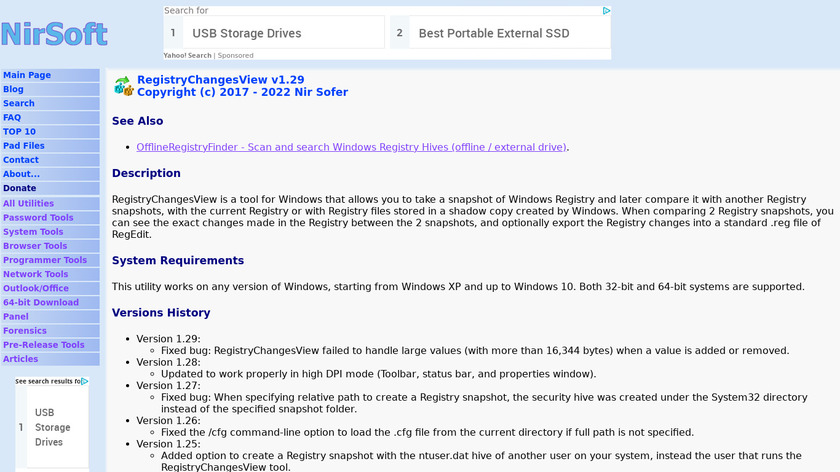Click Copyright (c) 2017 - 2022 Nir Sofer text
Image resolution: width=840 pixels, height=472 pixels.
click(x=243, y=92)
